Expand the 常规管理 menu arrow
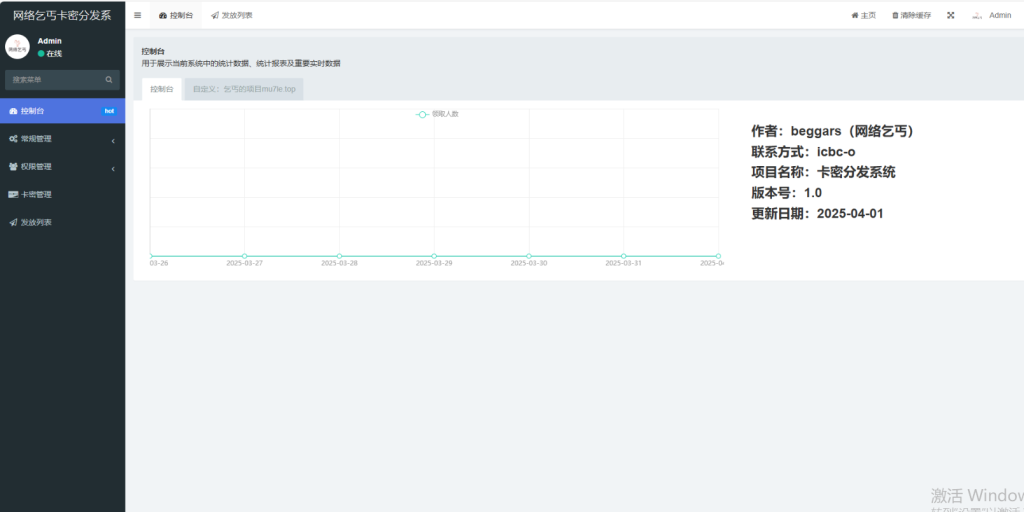This screenshot has height=512, width=1024. coord(113,140)
